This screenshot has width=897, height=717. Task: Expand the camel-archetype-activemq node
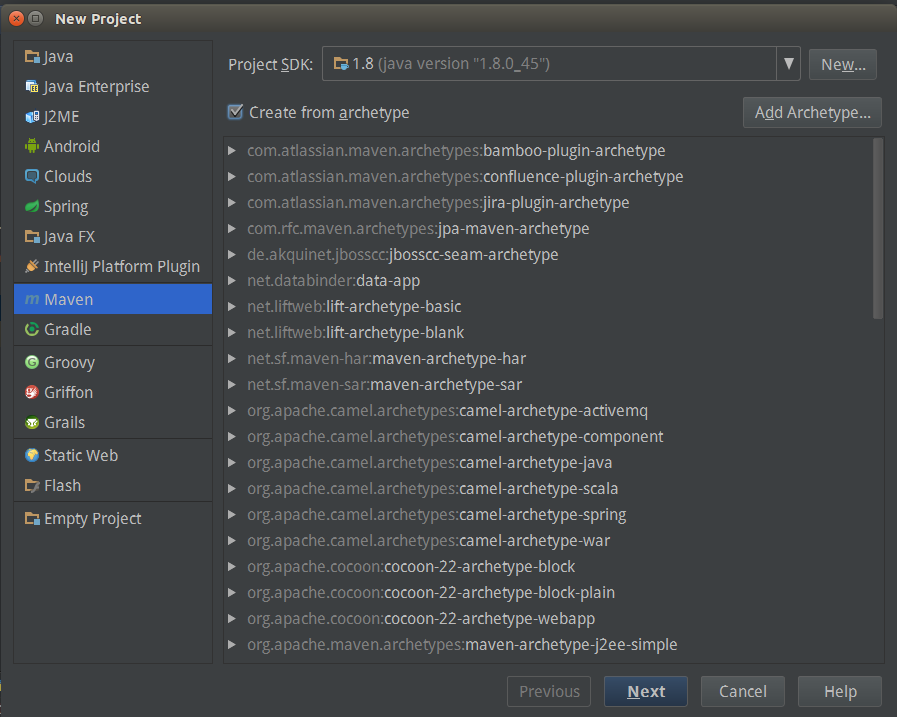click(232, 410)
